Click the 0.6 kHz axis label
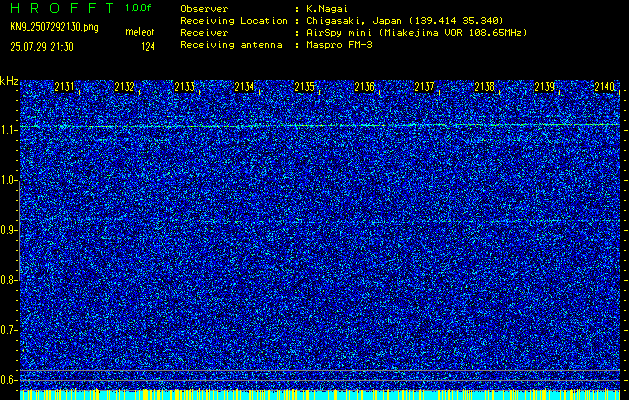Image resolution: width=629 pixels, height=400 pixels. click(8, 380)
